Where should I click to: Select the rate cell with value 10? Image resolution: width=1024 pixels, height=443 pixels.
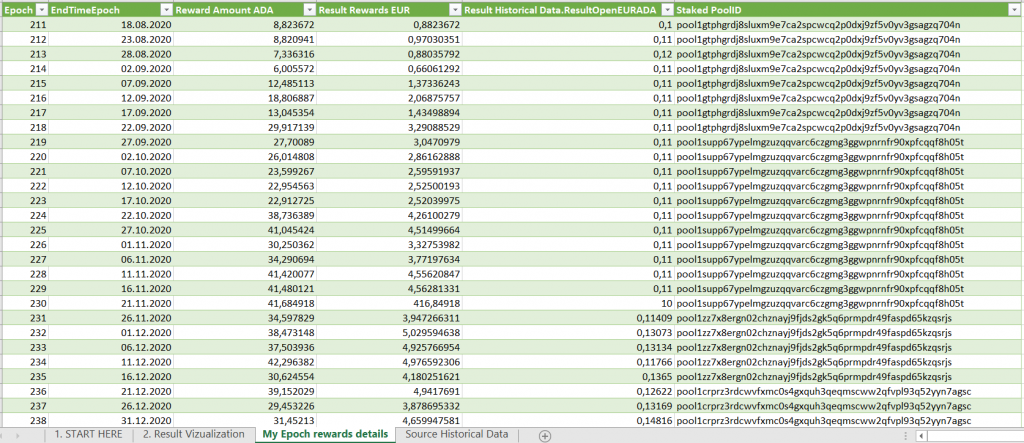coord(568,303)
